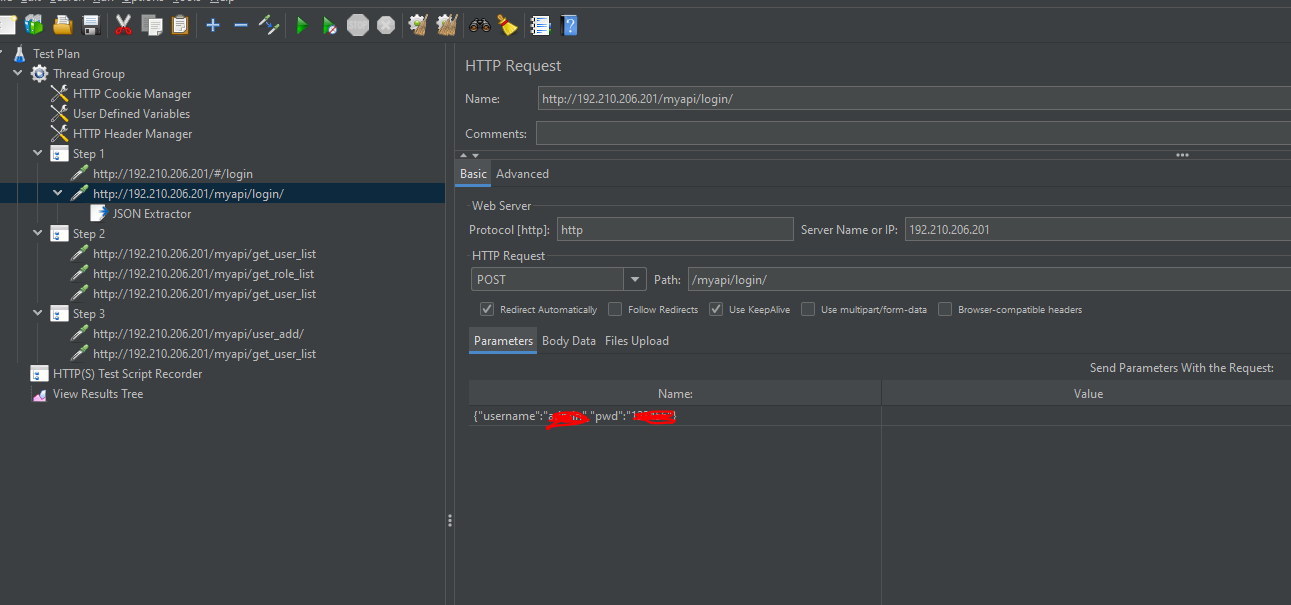This screenshot has height=605, width=1291.
Task: Clear all results with double broom icon
Action: point(447,25)
